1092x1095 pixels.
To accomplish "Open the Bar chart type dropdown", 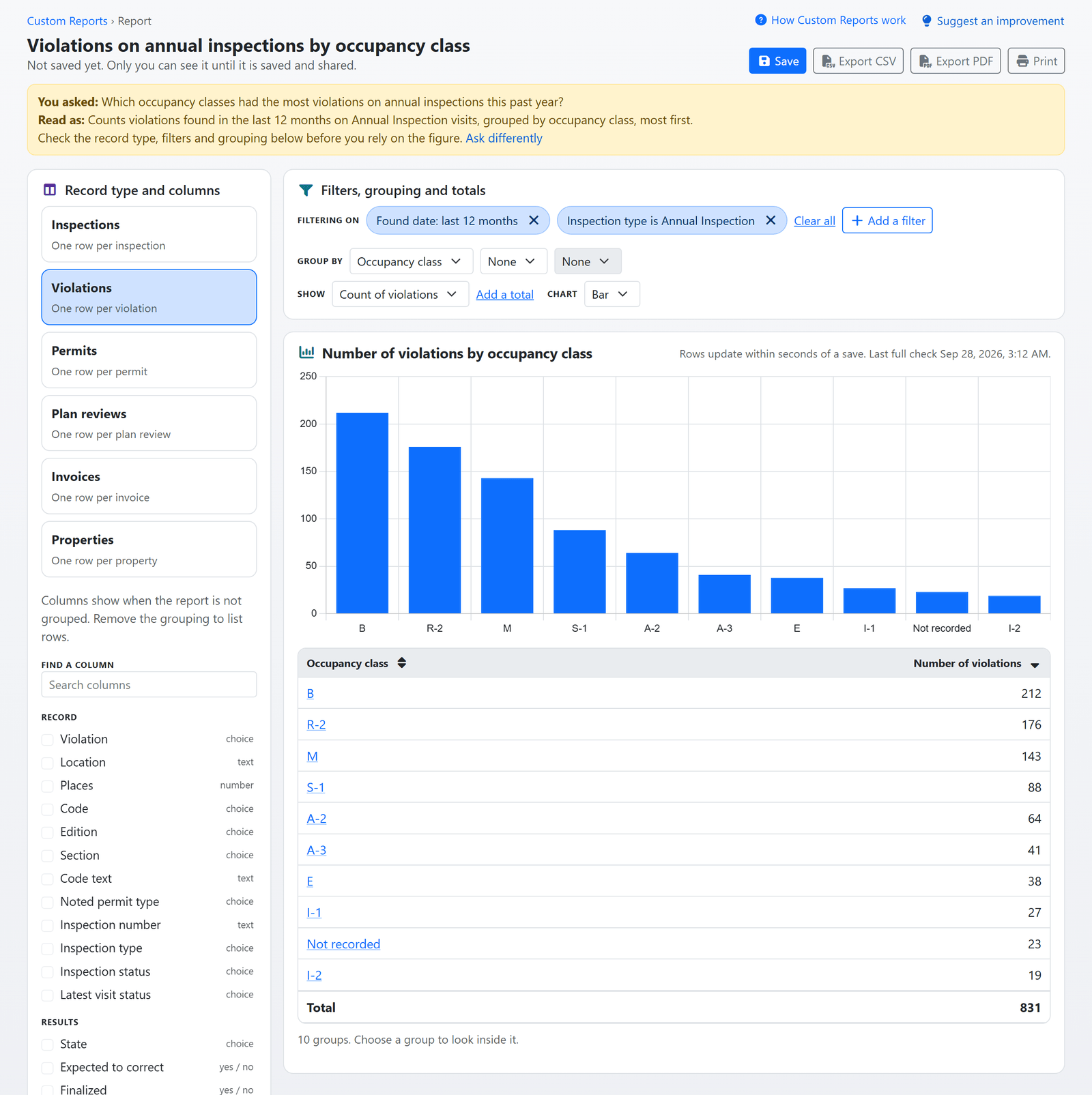I will point(612,294).
